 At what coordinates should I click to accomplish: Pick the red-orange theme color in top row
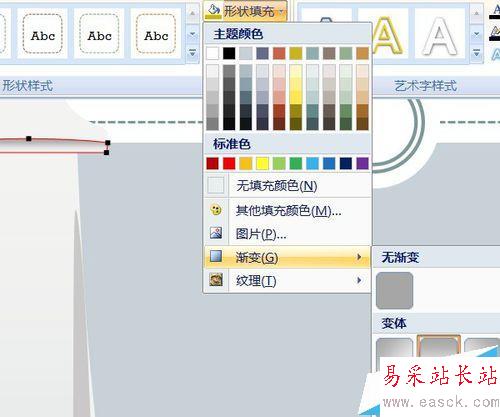[279, 53]
